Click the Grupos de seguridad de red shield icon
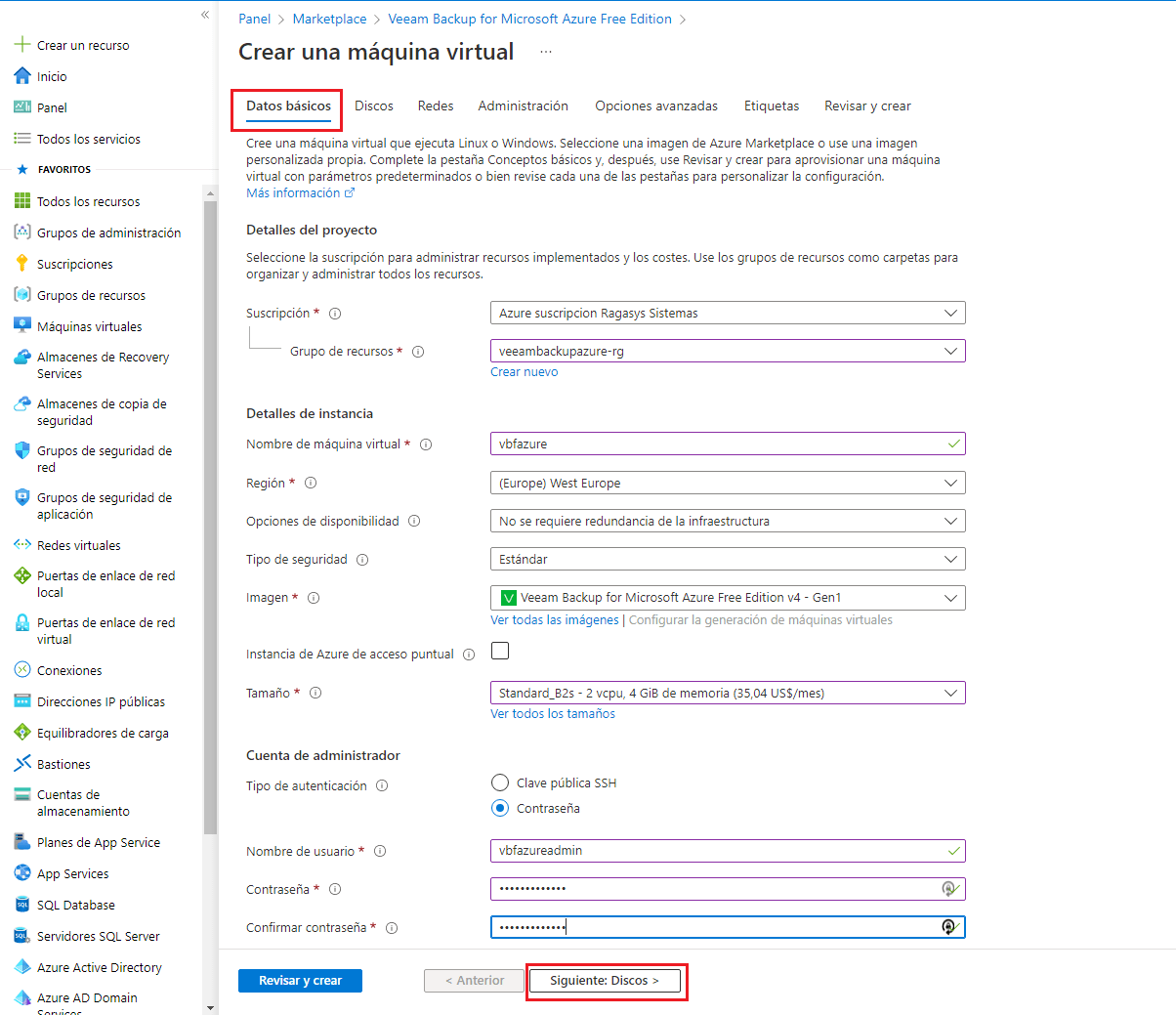Viewport: 1176px width, 1015px height. coord(21,451)
